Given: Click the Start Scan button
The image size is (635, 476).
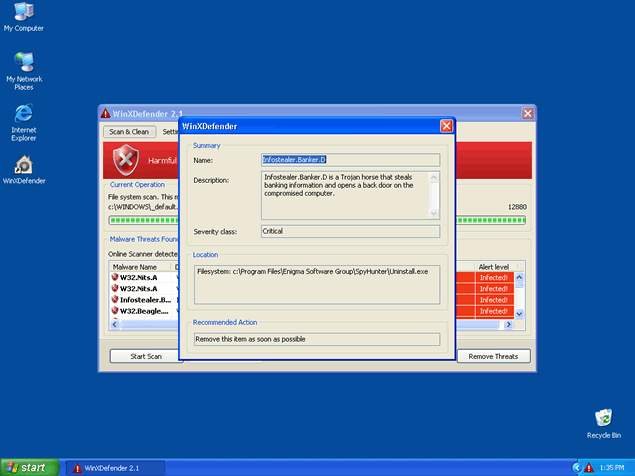Looking at the screenshot, I should (146, 356).
